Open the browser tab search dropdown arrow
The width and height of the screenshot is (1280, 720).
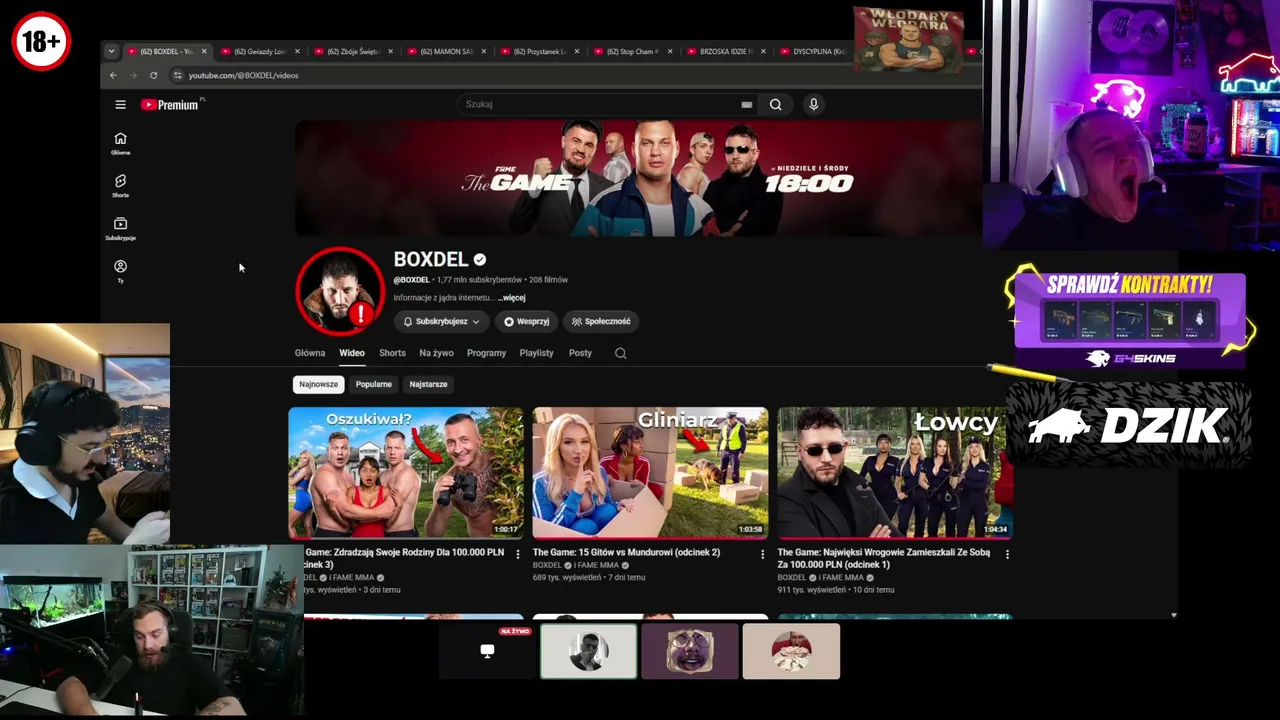(x=111, y=51)
